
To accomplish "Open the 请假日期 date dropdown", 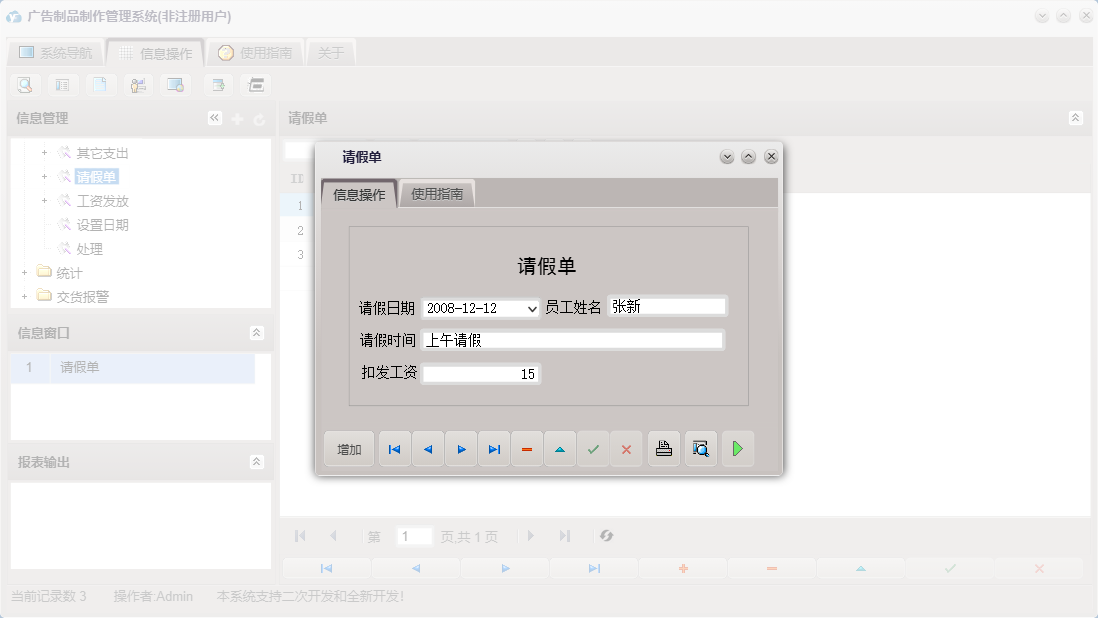I will (x=528, y=305).
